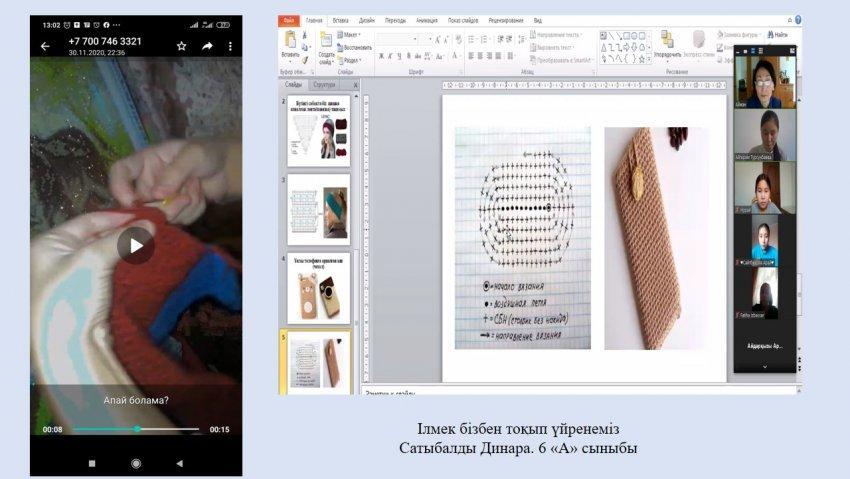Click the Copy icon in clipboard group
Image resolution: width=850 pixels, height=479 pixels.
click(305, 47)
